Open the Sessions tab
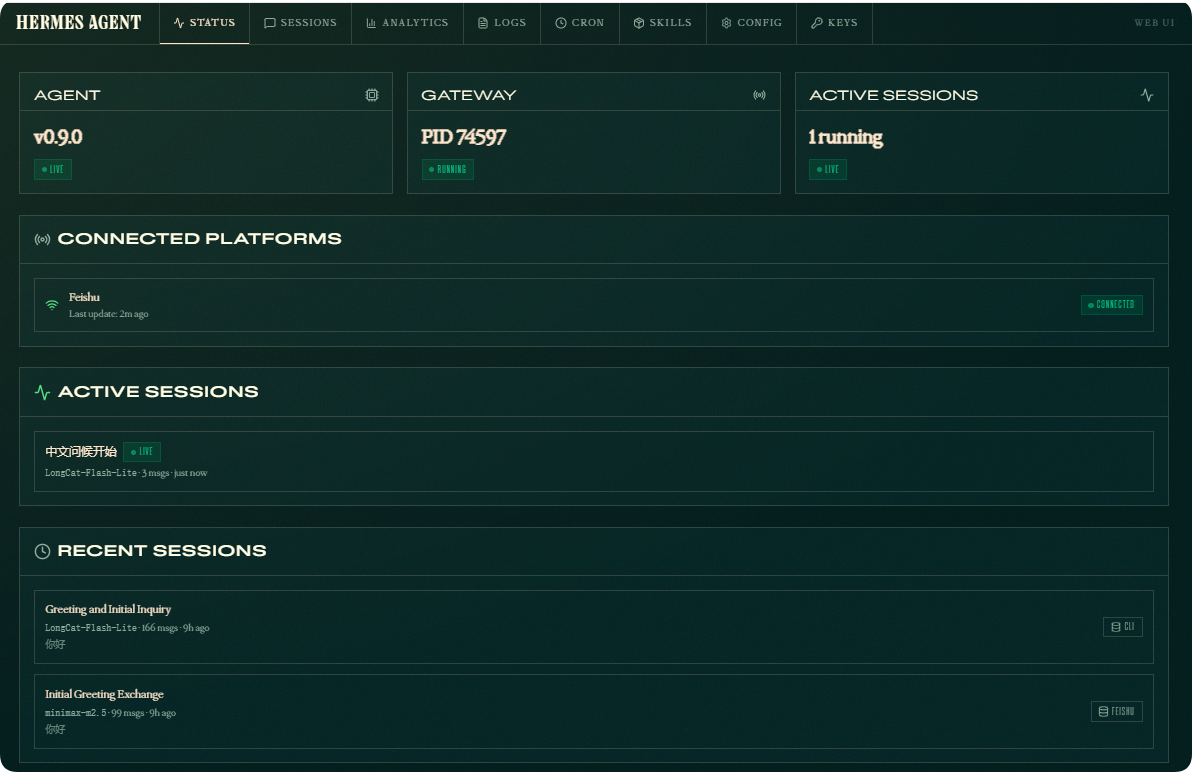Viewport: 1192px width, 772px height. [x=300, y=23]
